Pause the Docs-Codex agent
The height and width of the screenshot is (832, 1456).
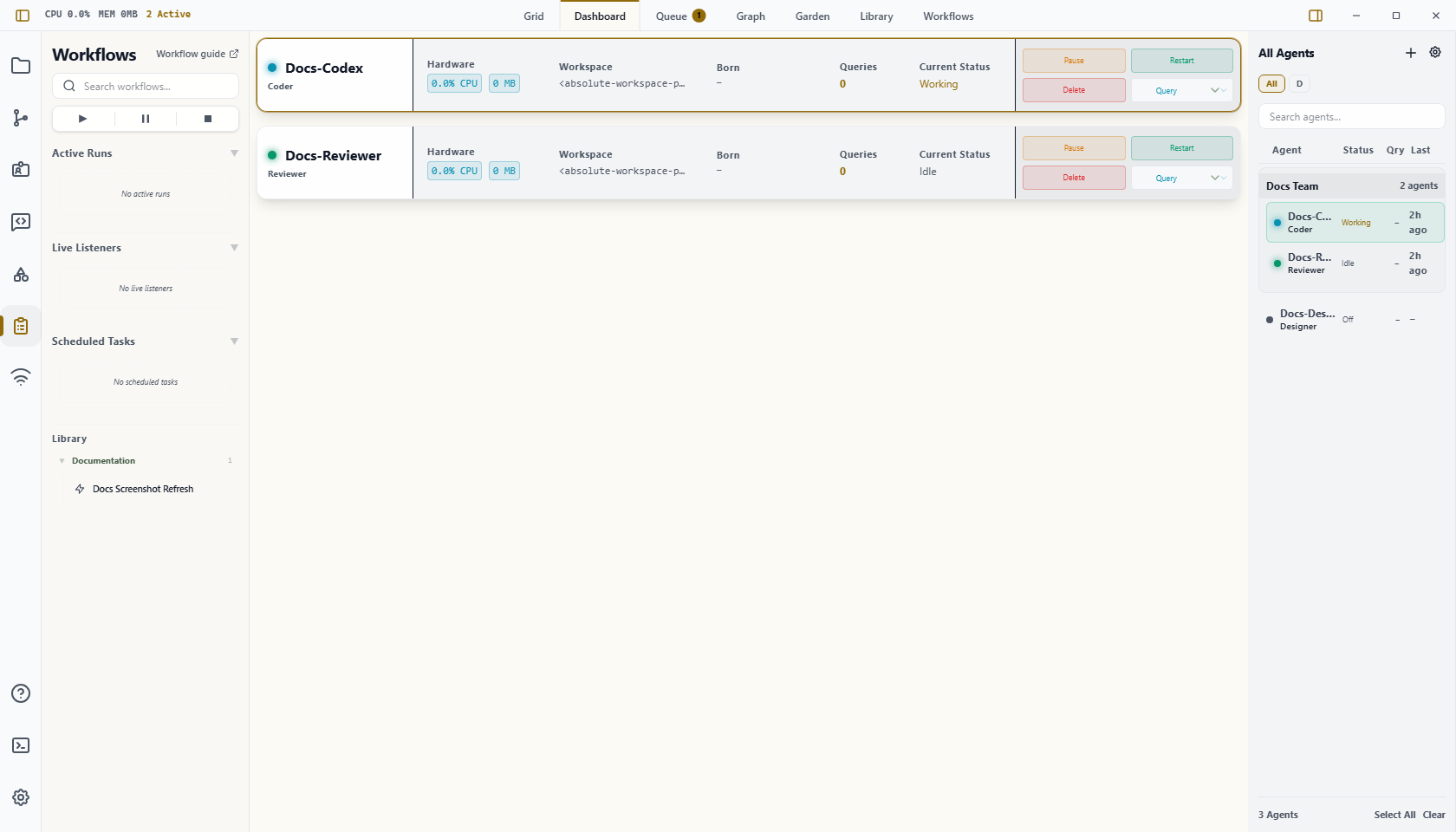(1074, 61)
